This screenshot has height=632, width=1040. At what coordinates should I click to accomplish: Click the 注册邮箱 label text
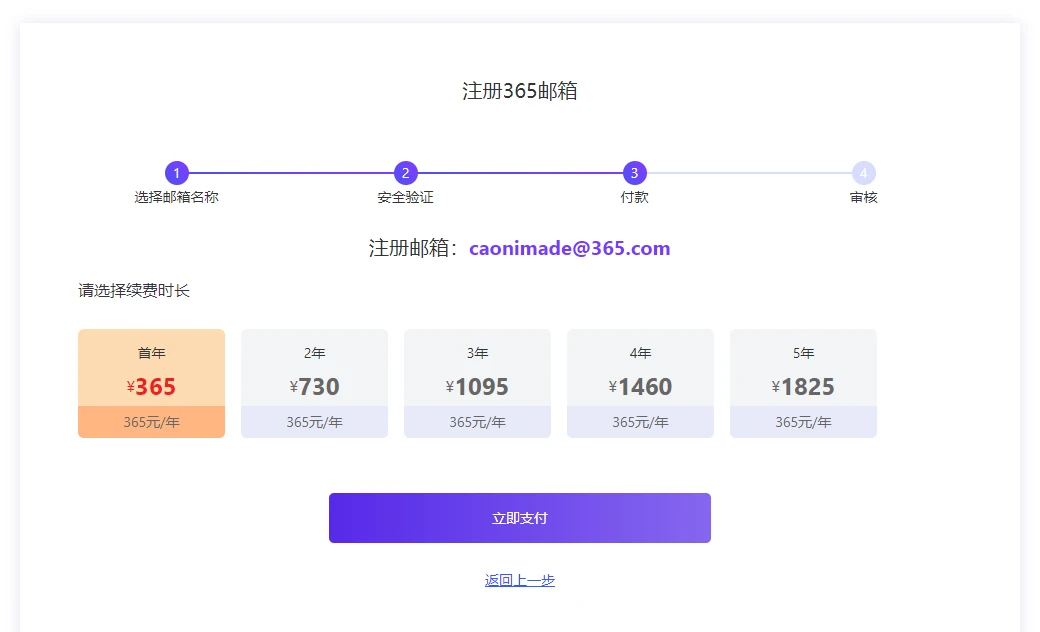point(412,248)
